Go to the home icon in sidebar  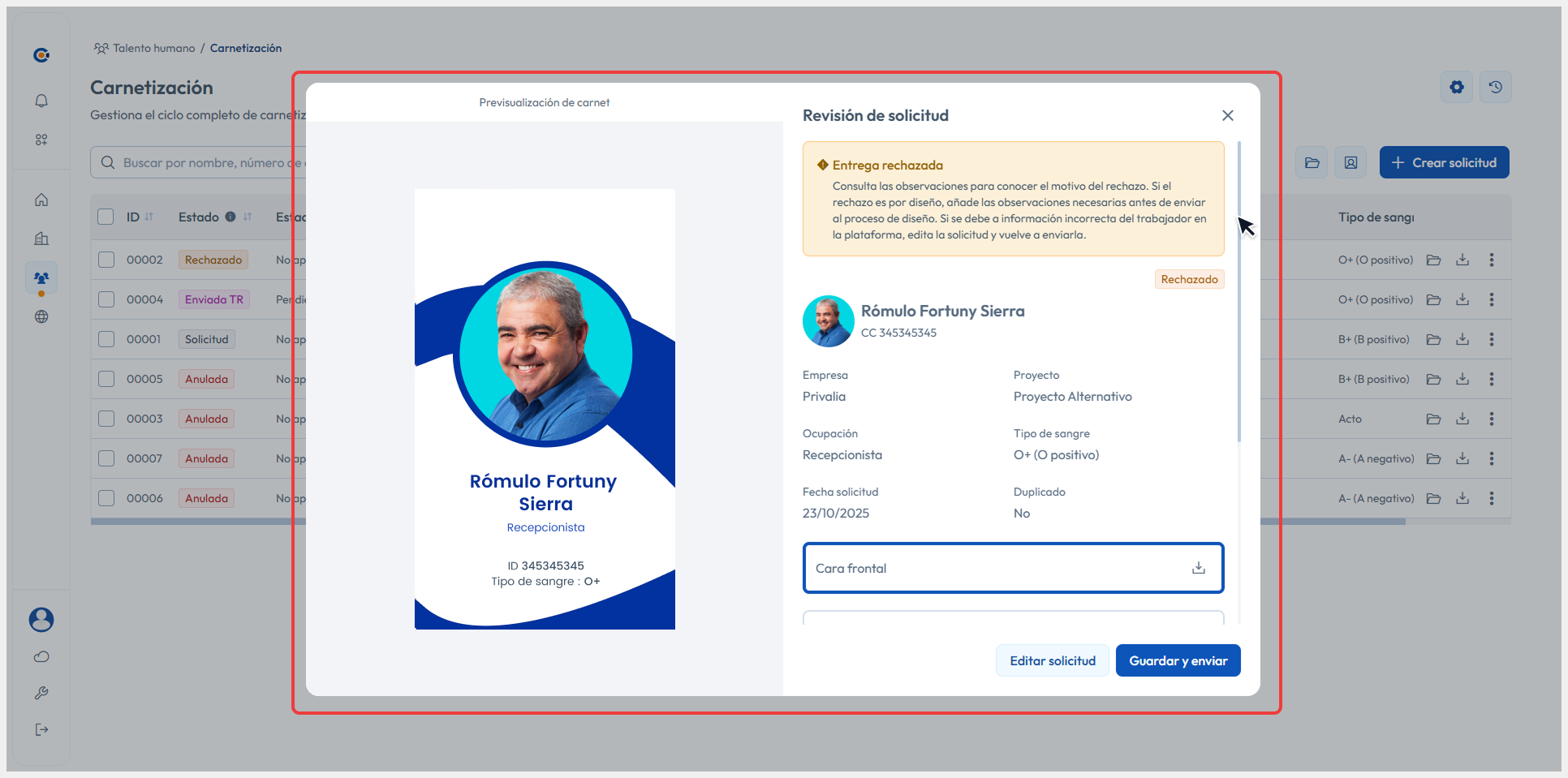[x=41, y=200]
